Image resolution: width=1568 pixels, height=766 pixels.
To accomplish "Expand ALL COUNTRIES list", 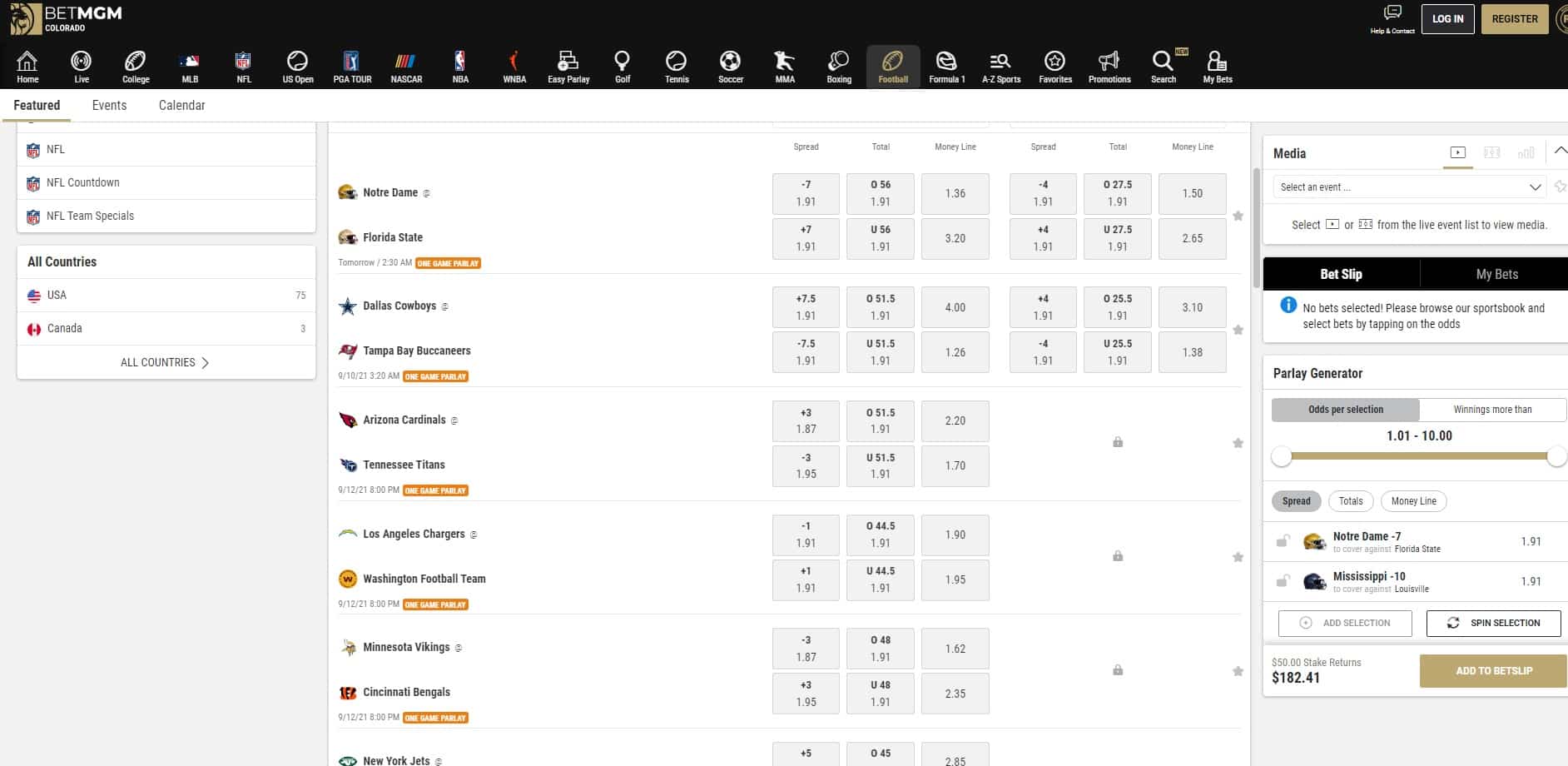I will point(166,362).
